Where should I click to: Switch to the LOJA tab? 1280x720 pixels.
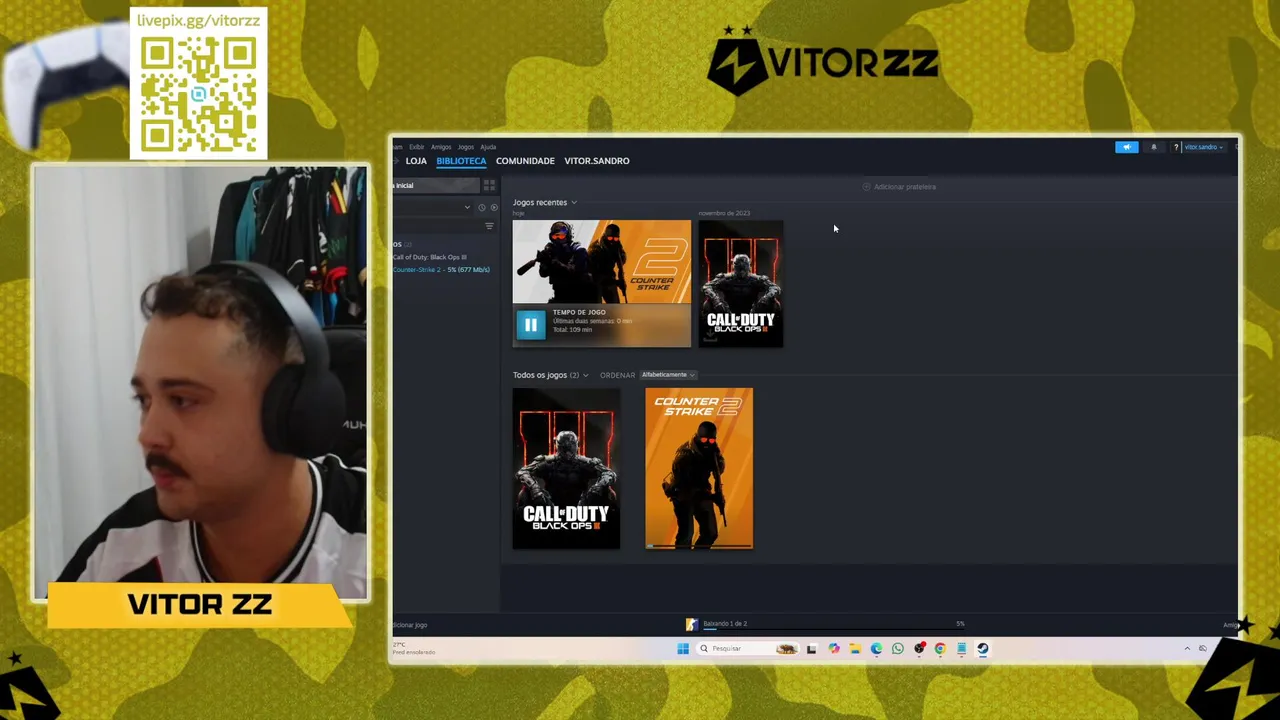click(416, 161)
